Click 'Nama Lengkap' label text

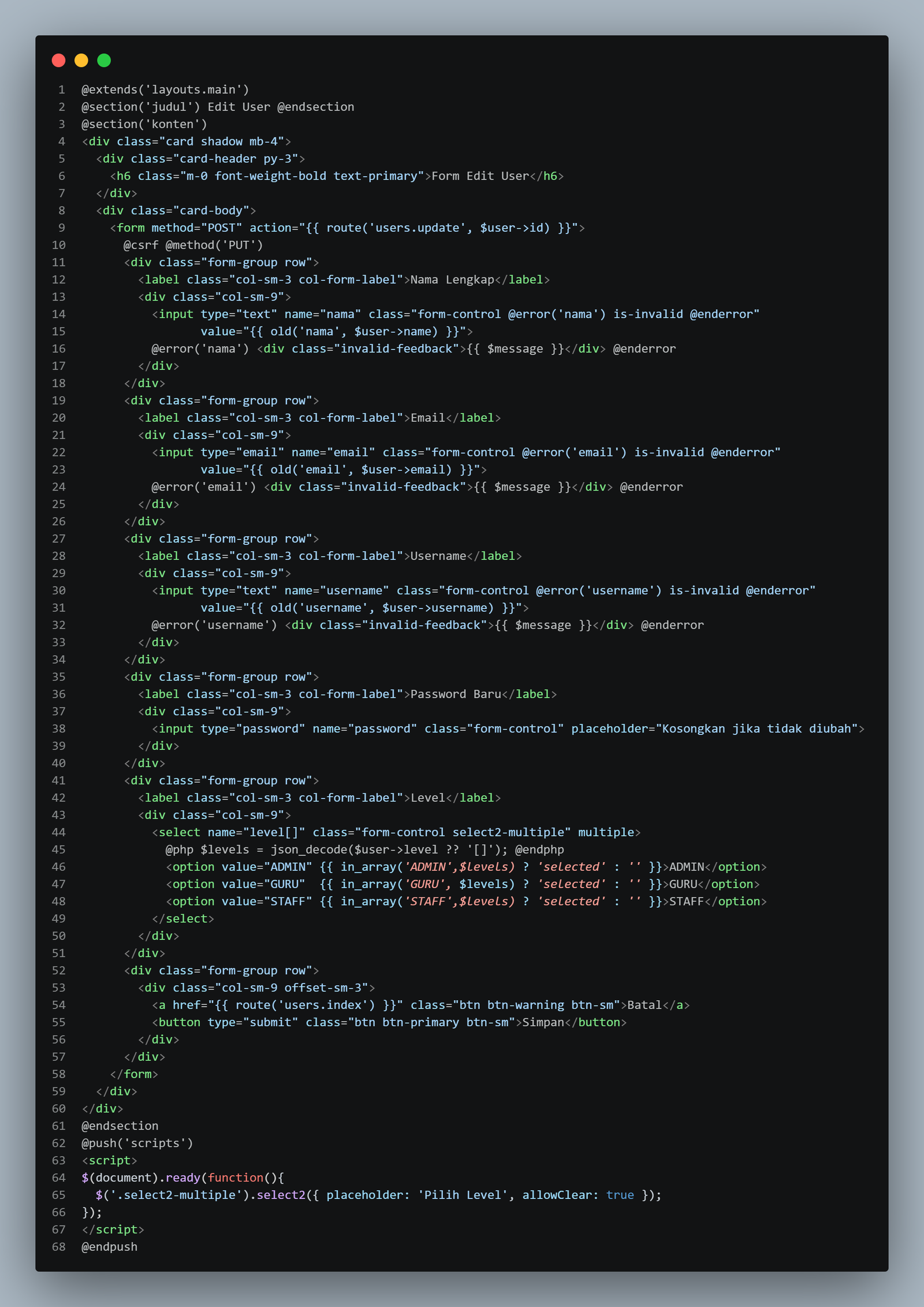tap(453, 280)
